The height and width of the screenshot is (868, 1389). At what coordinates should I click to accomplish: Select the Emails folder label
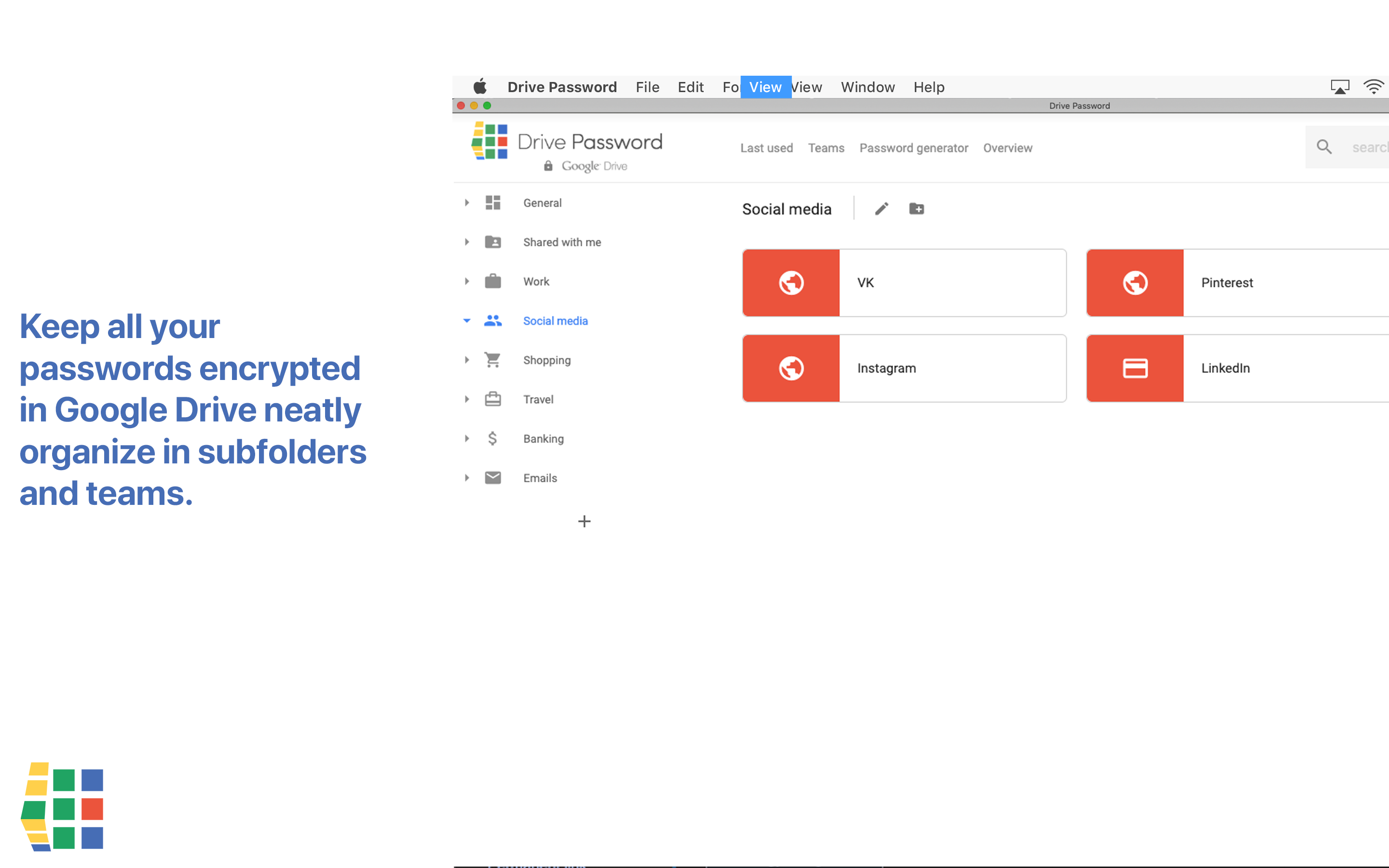pos(540,477)
